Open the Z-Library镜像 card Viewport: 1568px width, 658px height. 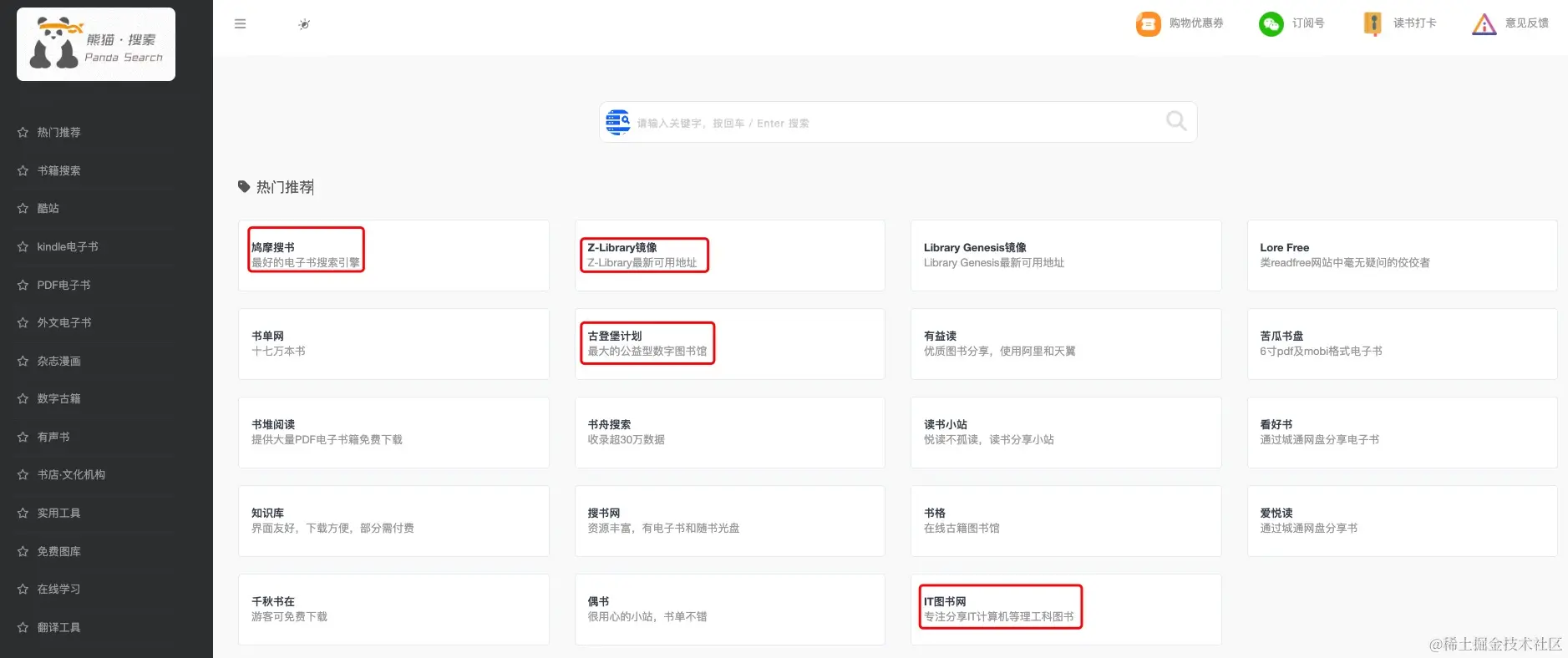click(729, 256)
